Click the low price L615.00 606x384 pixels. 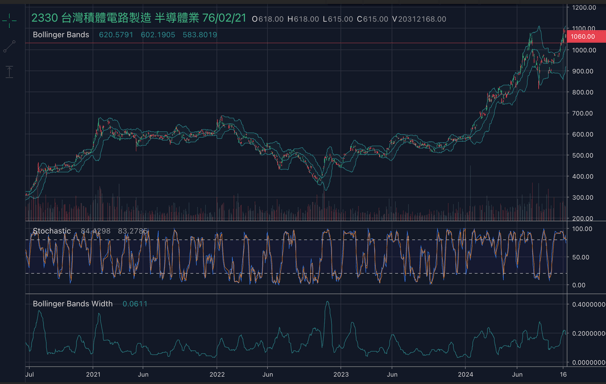pos(338,19)
